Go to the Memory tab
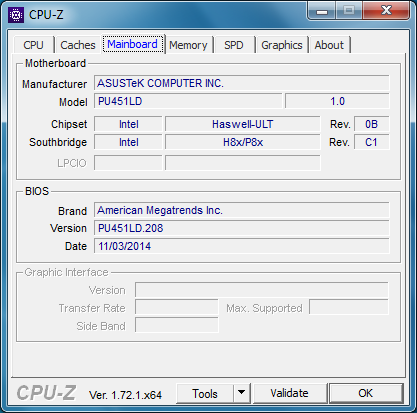Image resolution: width=417 pixels, height=413 pixels. click(188, 45)
